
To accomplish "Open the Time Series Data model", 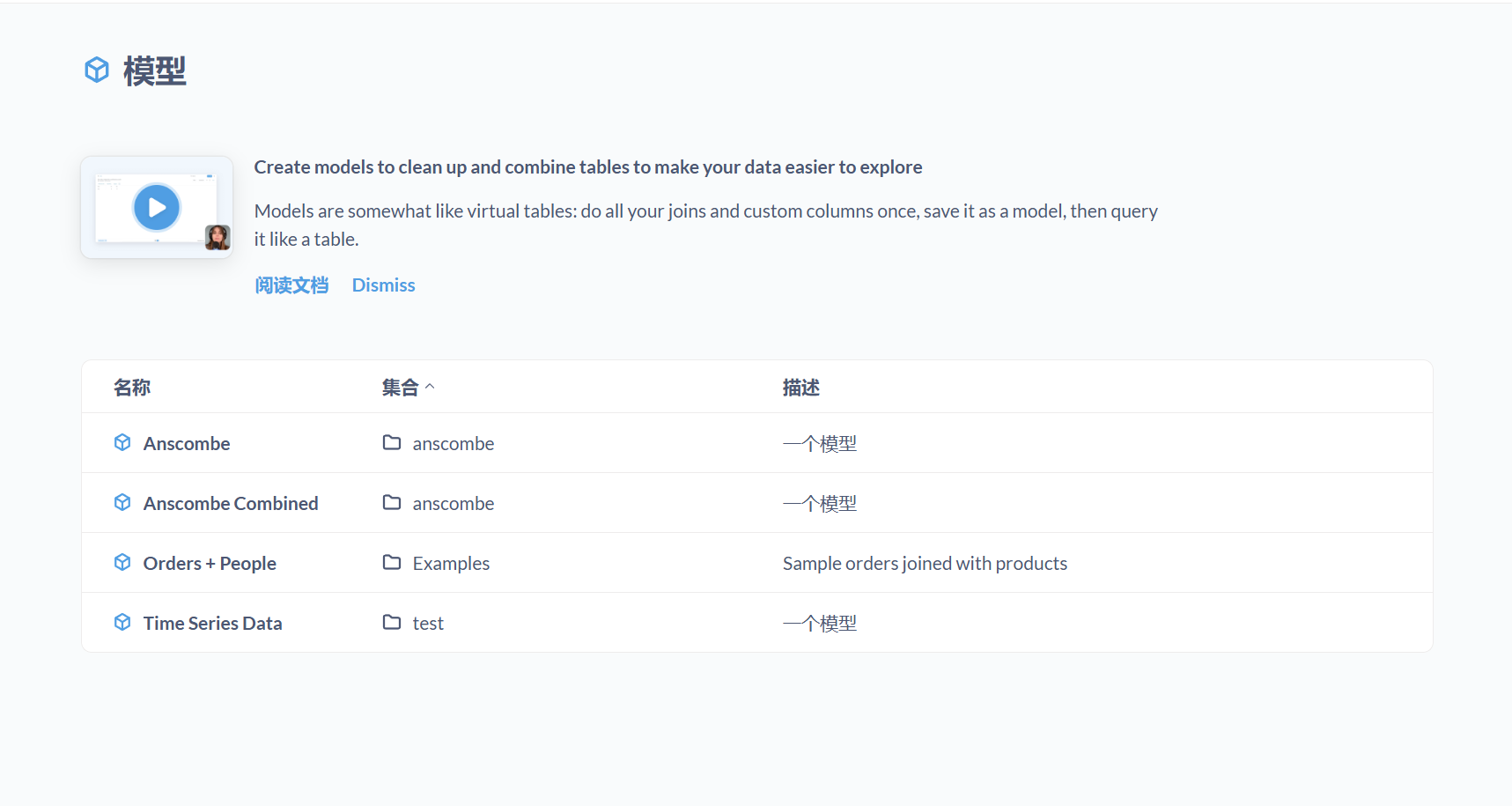I will 212,623.
